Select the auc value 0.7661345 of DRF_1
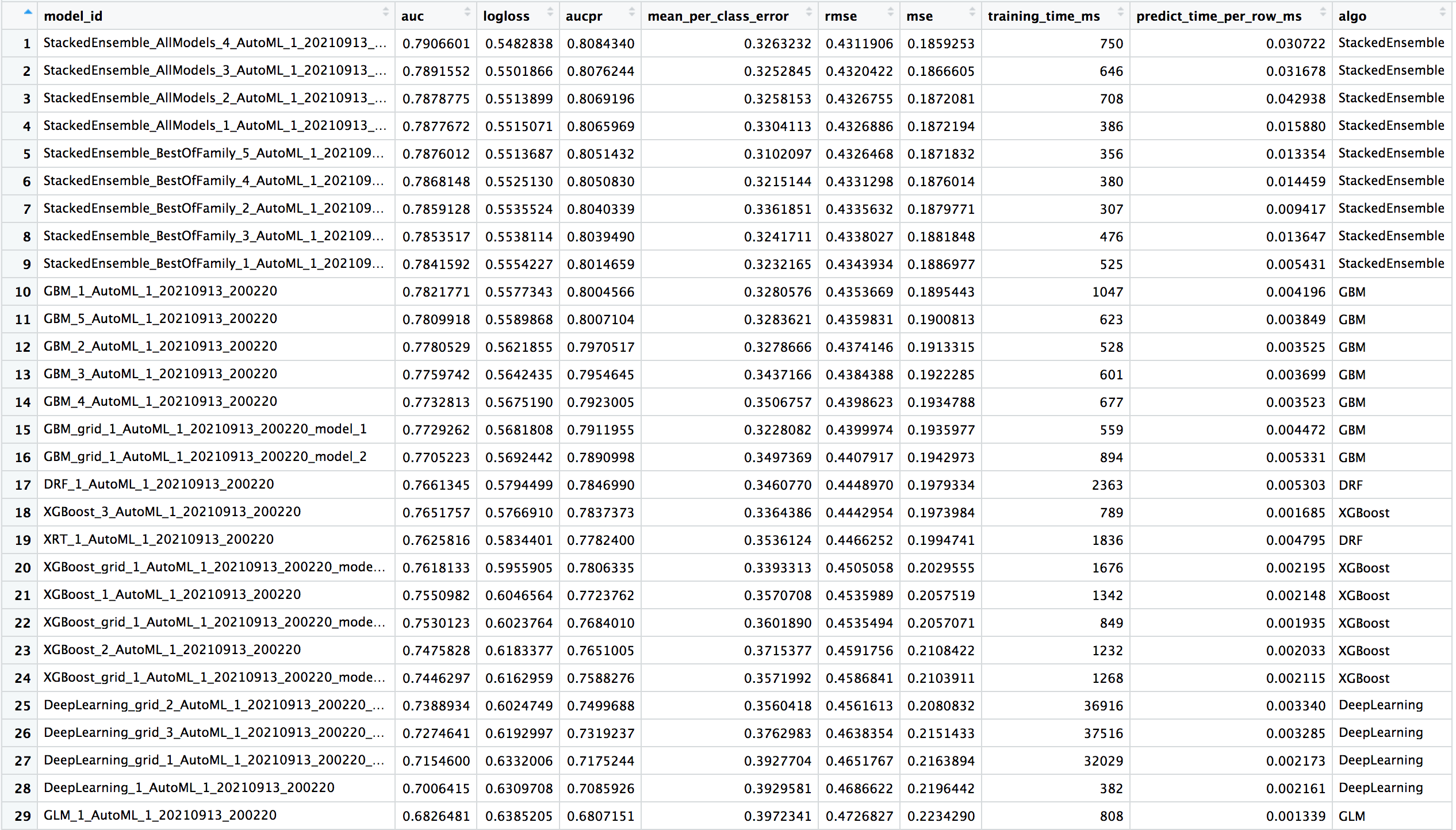This screenshot has width=1456, height=830. tap(436, 485)
